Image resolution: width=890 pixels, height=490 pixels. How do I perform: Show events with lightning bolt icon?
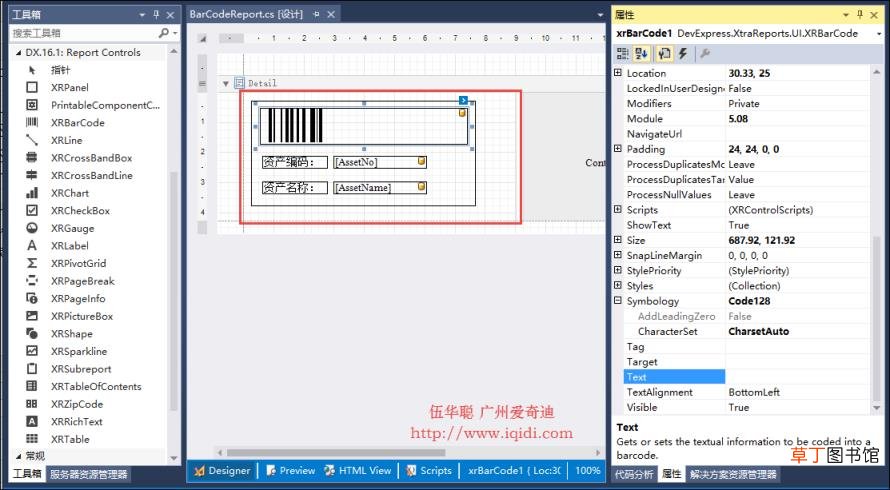(683, 54)
